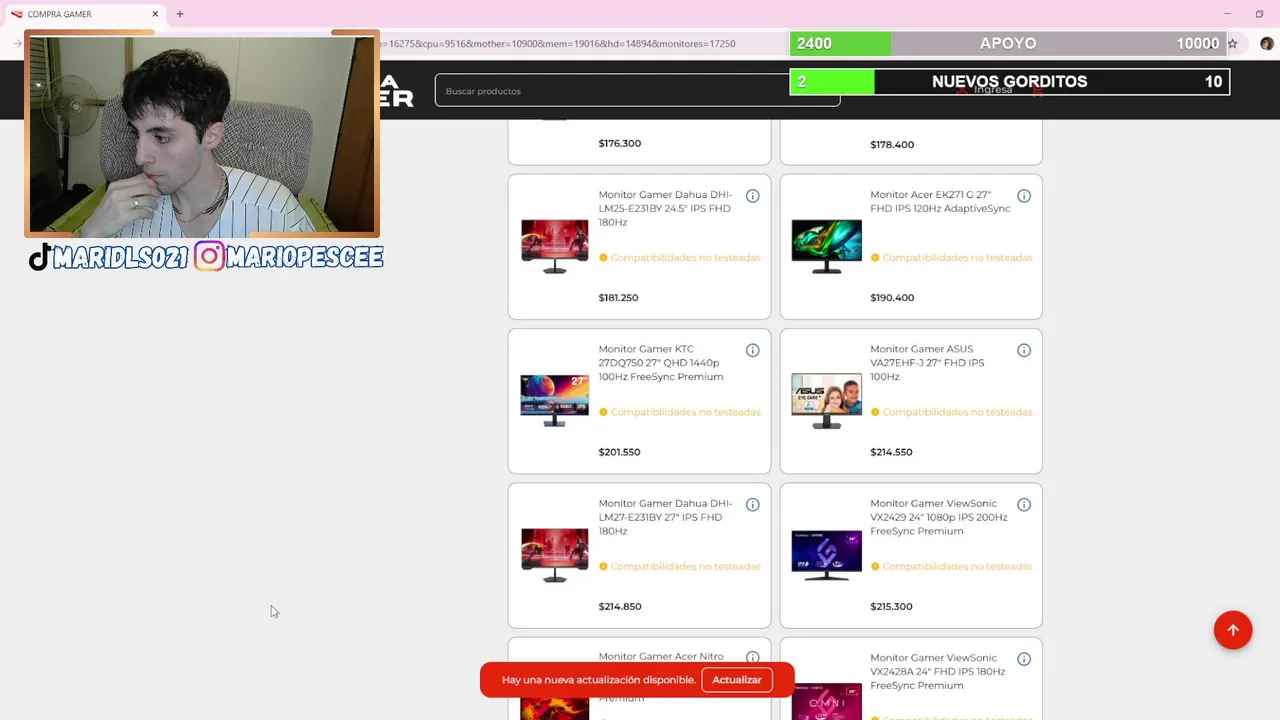The height and width of the screenshot is (720, 1280).
Task: Click the update available notification text
Action: 599,680
